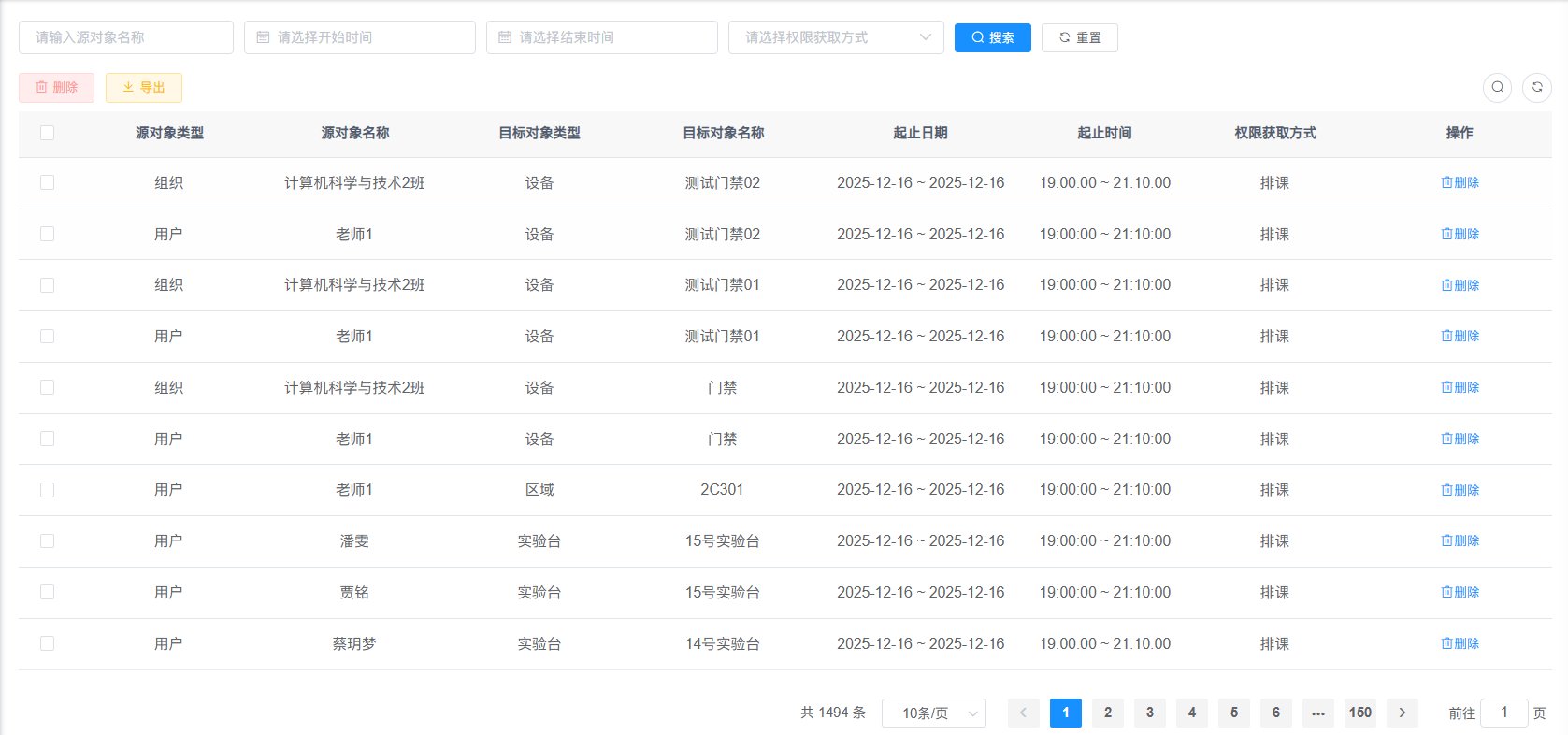Click the red 删除 batch delete button
This screenshot has width=1568, height=735.
click(x=56, y=87)
